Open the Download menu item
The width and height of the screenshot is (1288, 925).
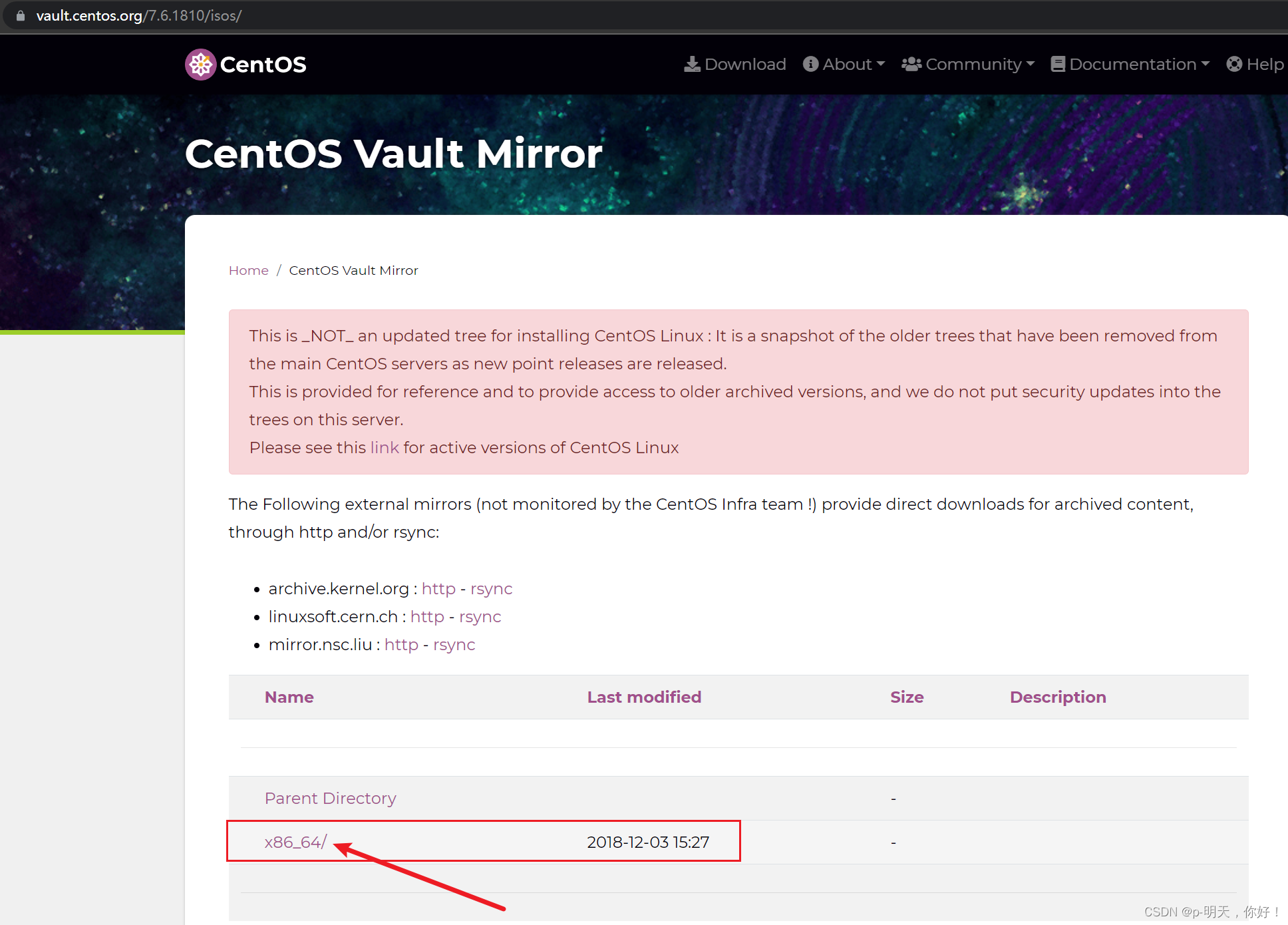735,64
